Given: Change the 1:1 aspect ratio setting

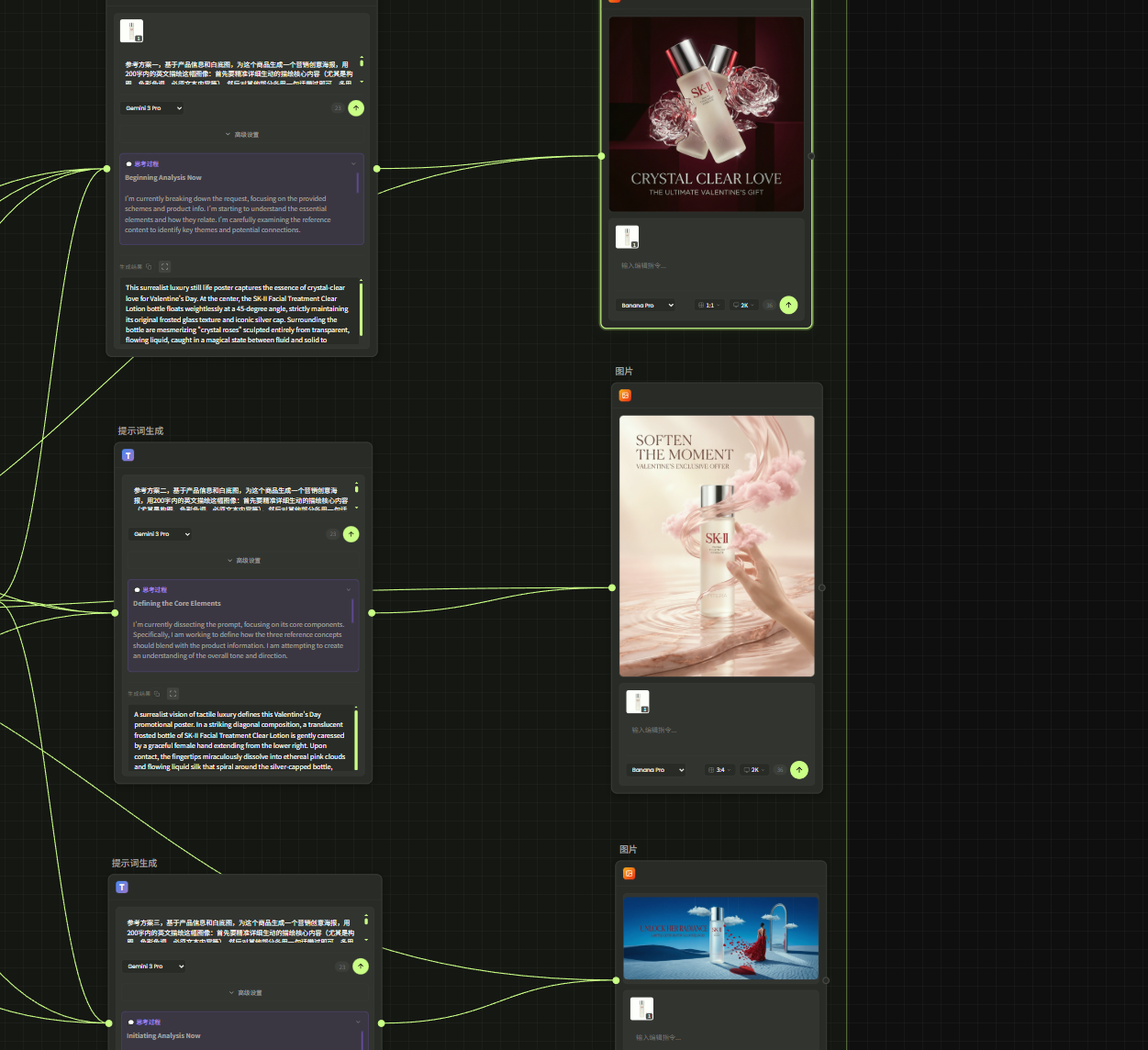Looking at the screenshot, I should click(708, 306).
